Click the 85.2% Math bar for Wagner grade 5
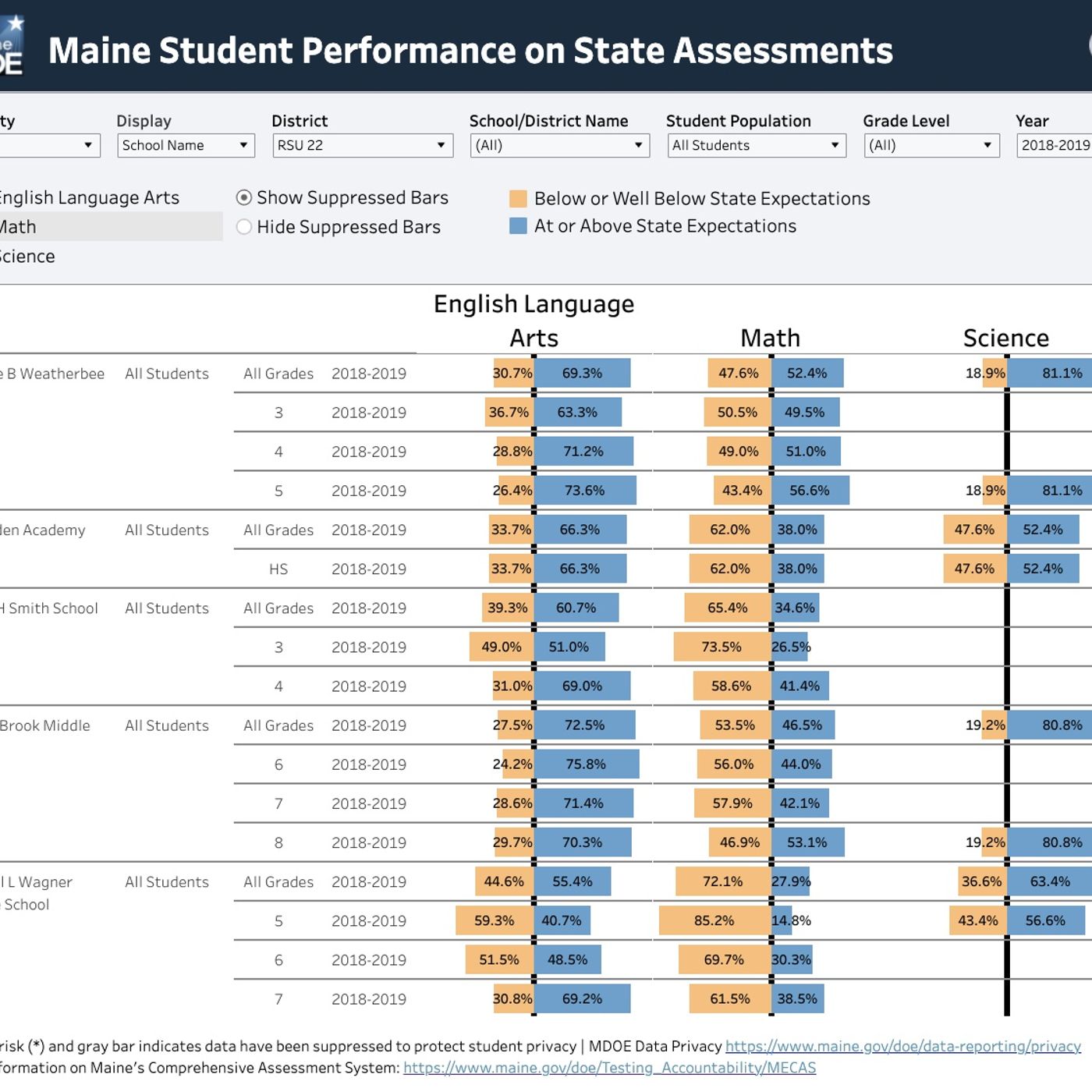This screenshot has width=1092, height=1092. [714, 920]
